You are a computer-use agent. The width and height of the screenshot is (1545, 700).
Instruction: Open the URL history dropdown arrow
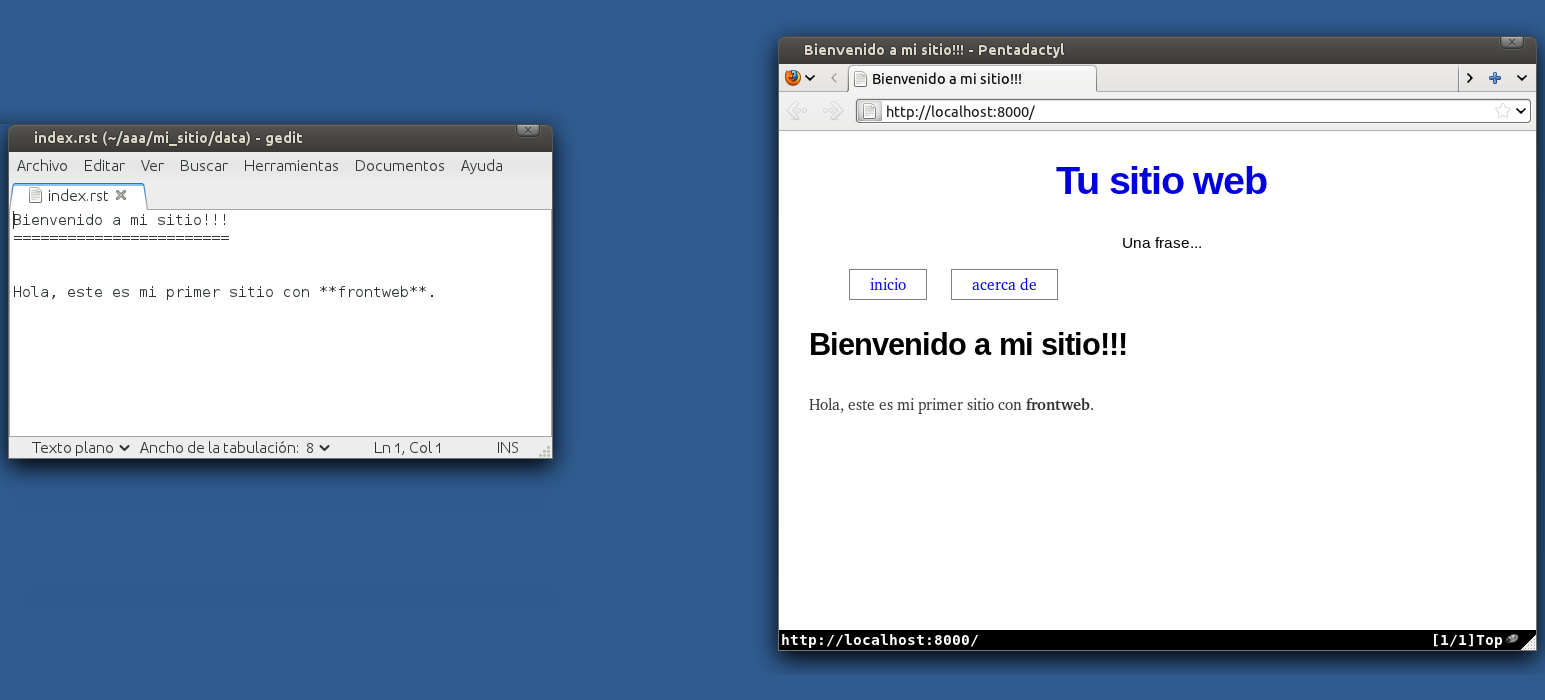click(1522, 111)
